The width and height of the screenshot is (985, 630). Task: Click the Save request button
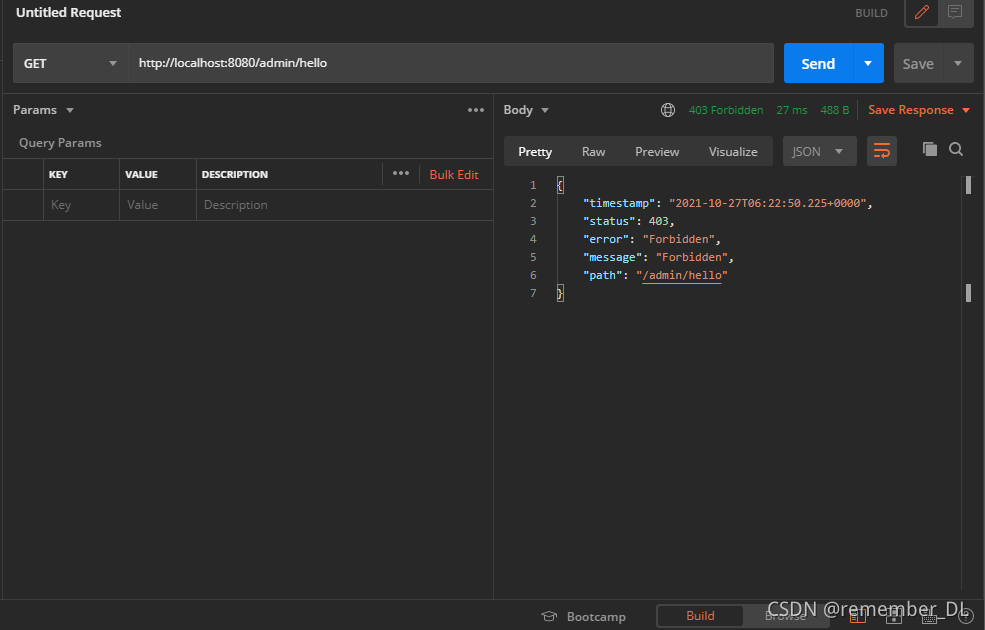(918, 63)
